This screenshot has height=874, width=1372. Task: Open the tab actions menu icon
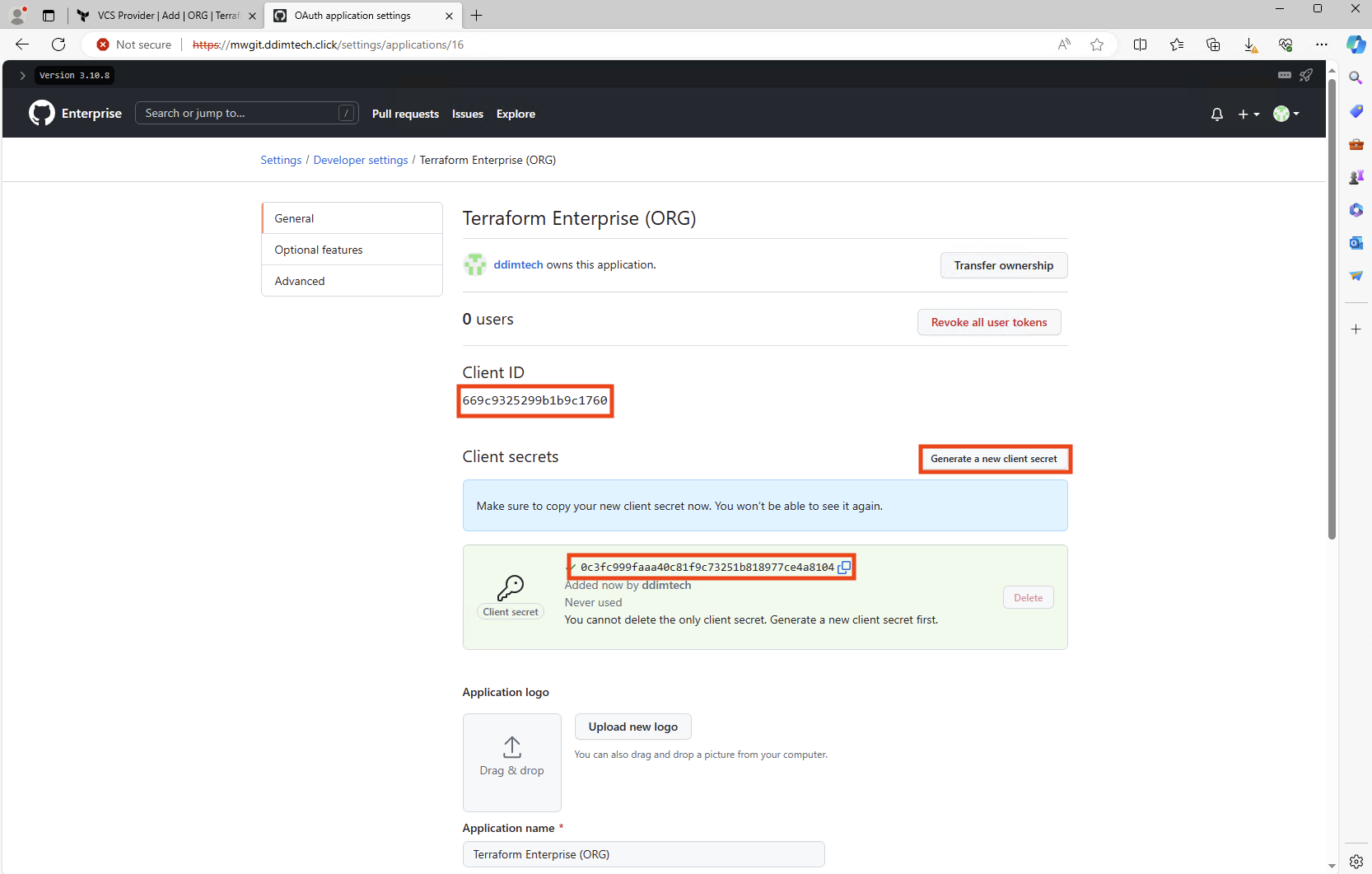tap(49, 15)
